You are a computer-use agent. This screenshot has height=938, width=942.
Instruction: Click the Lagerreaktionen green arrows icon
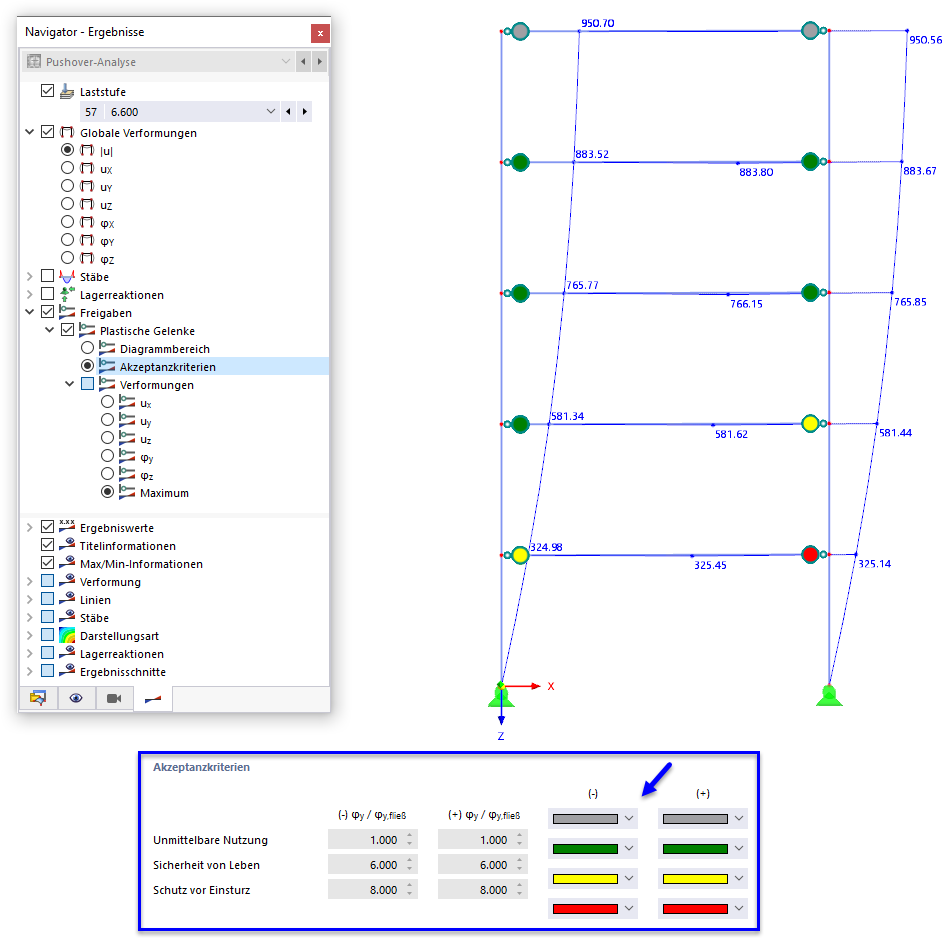click(x=67, y=294)
